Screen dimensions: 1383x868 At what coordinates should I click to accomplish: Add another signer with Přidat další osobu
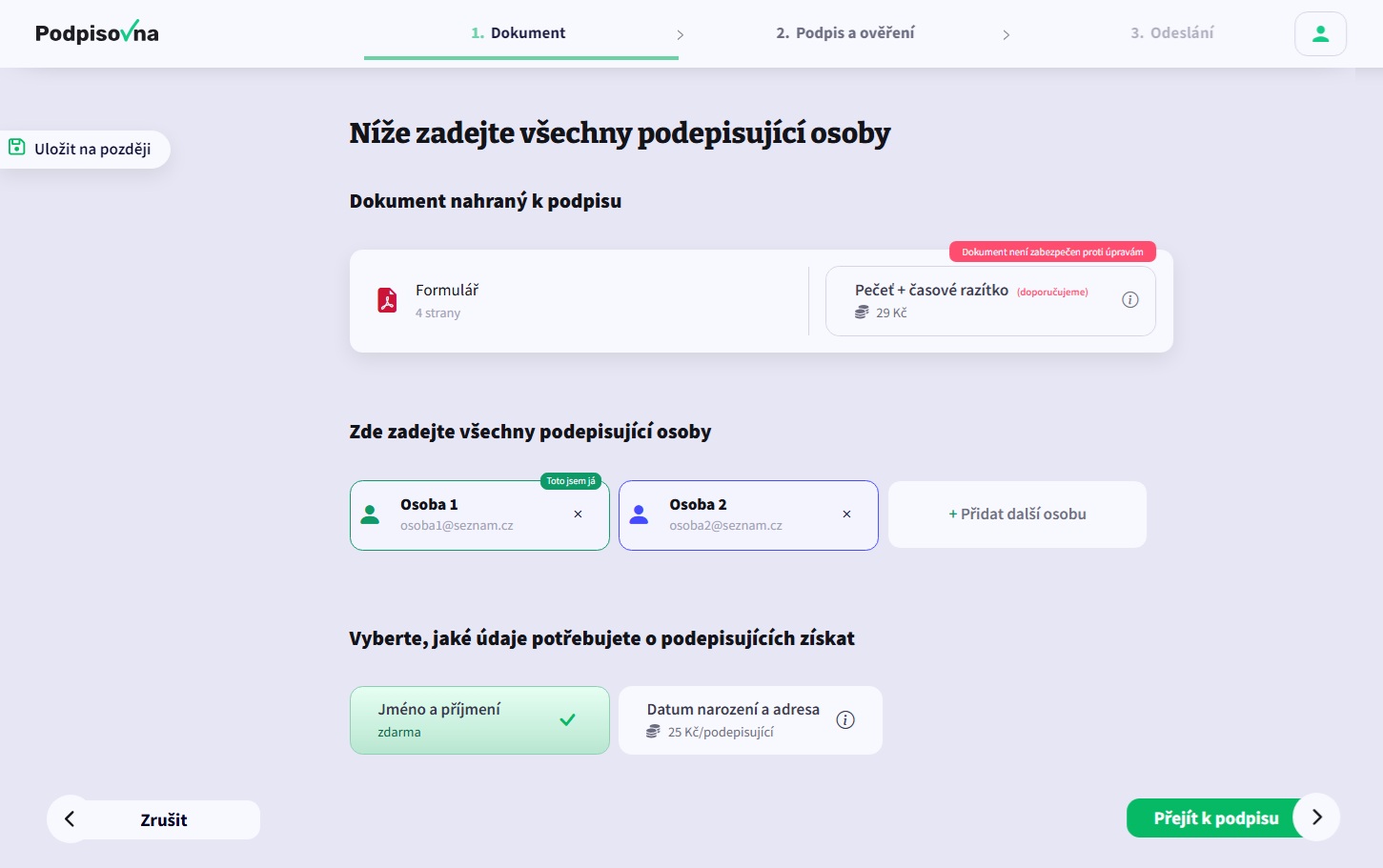tap(1017, 515)
